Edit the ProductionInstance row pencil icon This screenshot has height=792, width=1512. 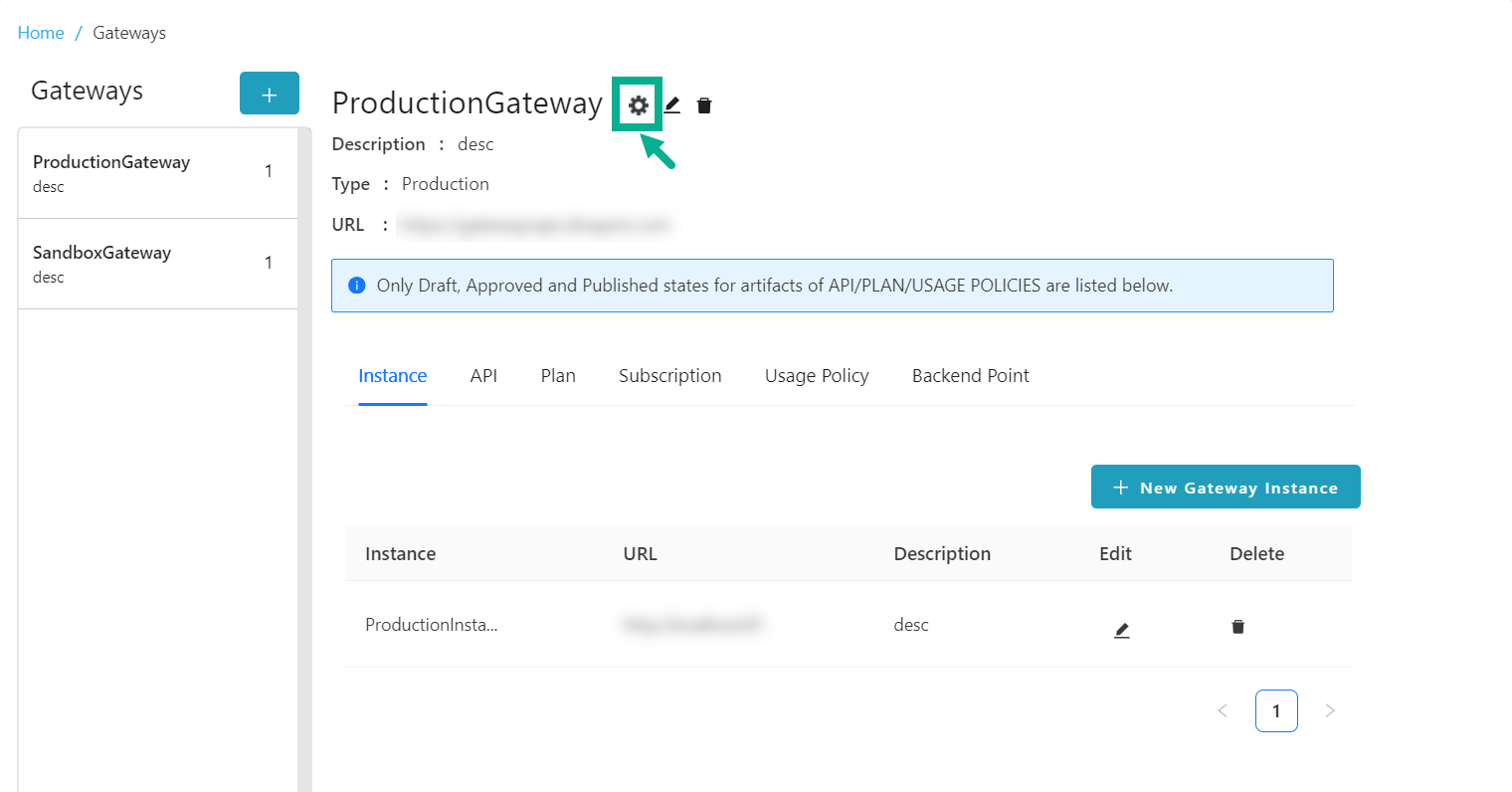pos(1121,629)
